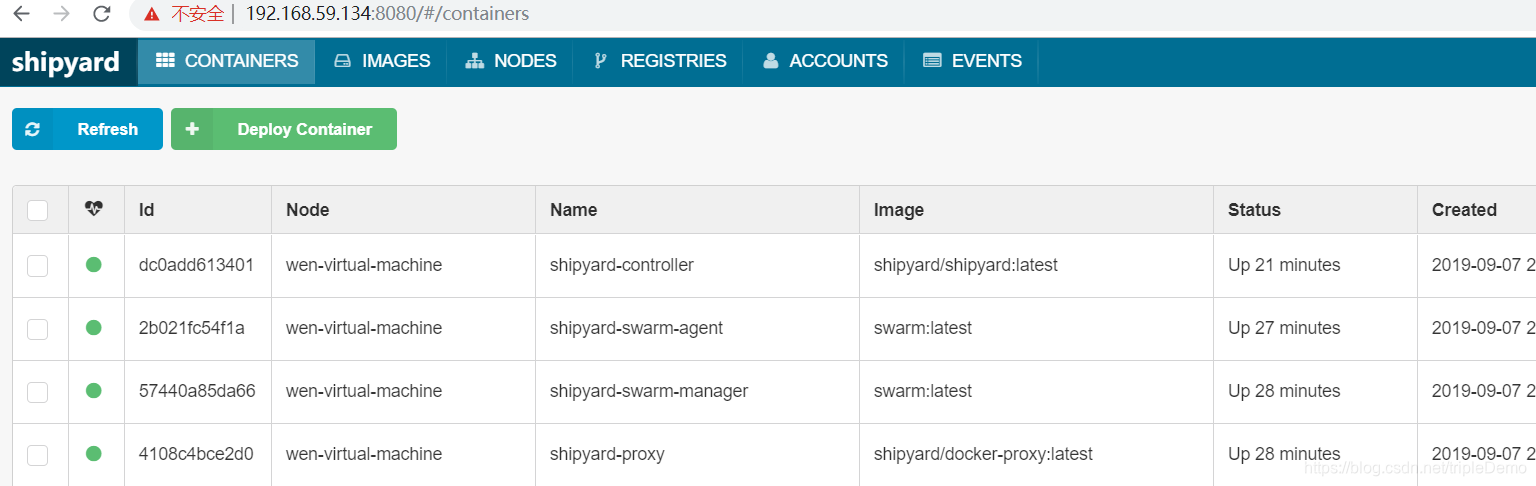1536x486 pixels.
Task: Click image shipyard/docker-proxy:latest
Action: 983,454
